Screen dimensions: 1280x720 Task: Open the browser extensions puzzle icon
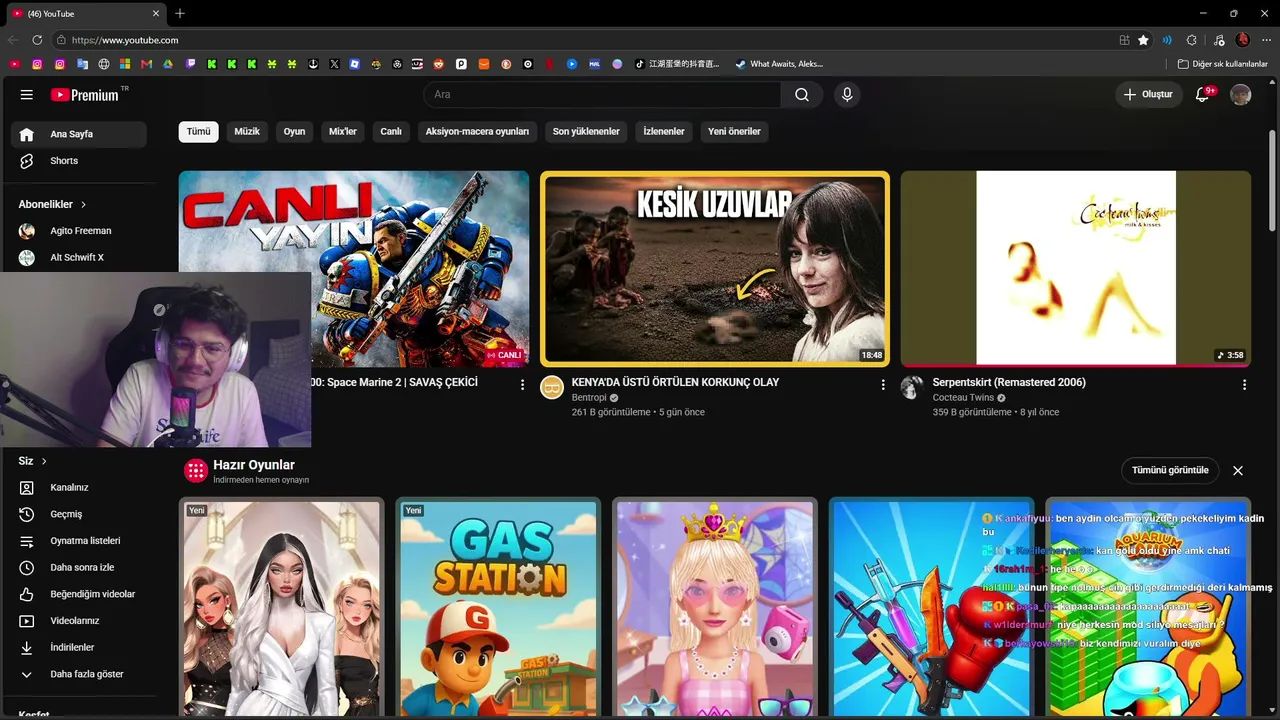click(1191, 40)
